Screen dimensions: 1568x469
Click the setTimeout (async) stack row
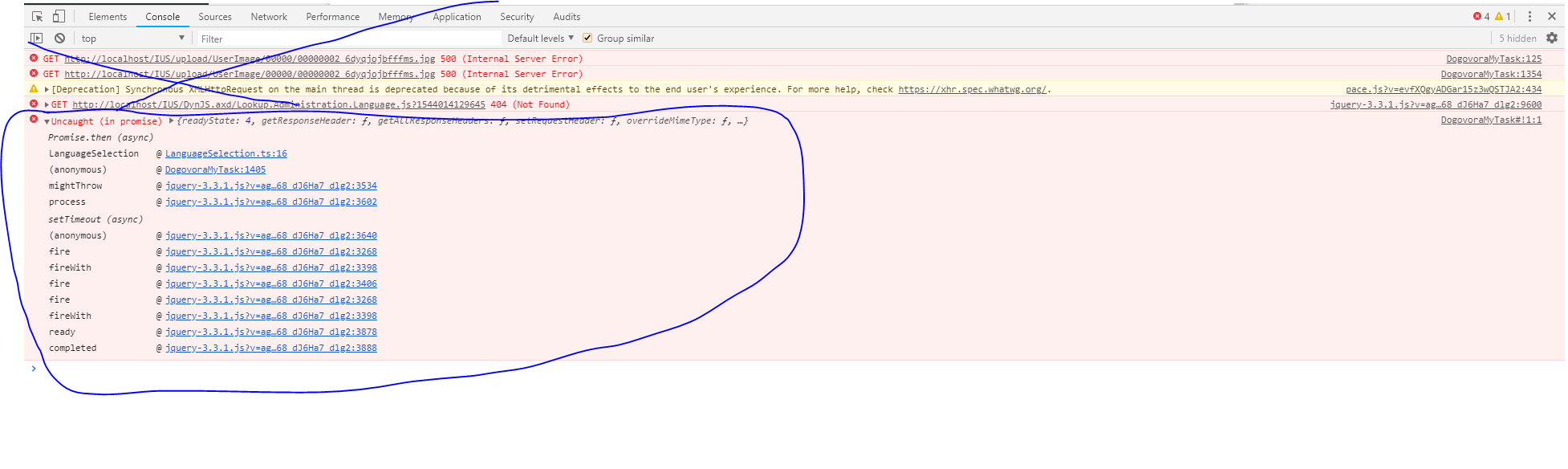click(95, 219)
